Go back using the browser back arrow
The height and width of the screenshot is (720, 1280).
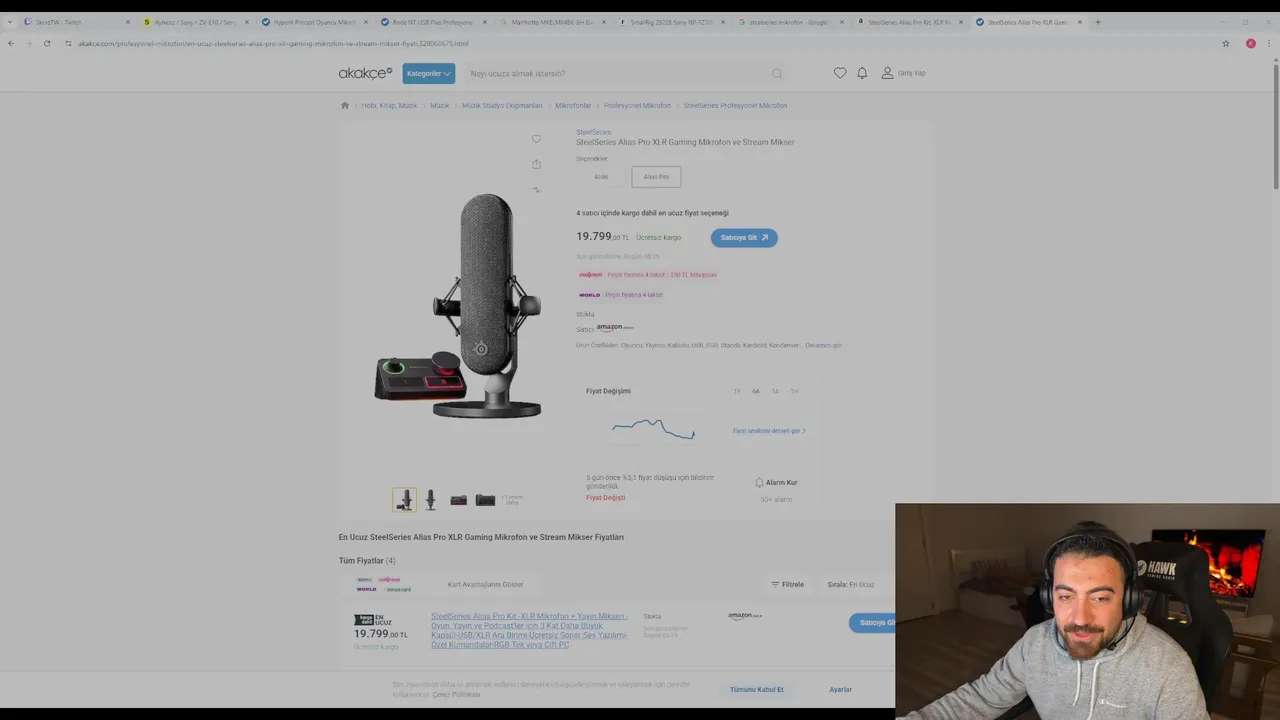coord(10,43)
